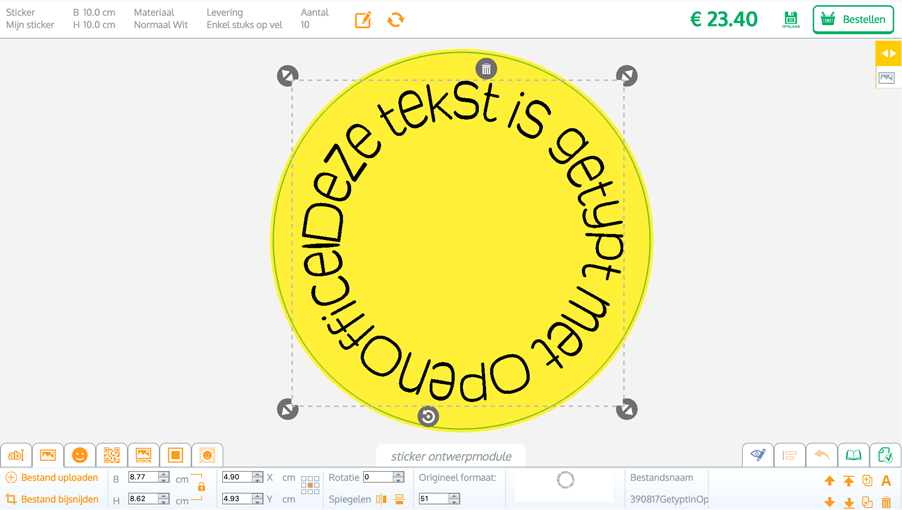Image resolution: width=902 pixels, height=510 pixels.
Task: Click stepper on height H field
Action: click(x=164, y=499)
